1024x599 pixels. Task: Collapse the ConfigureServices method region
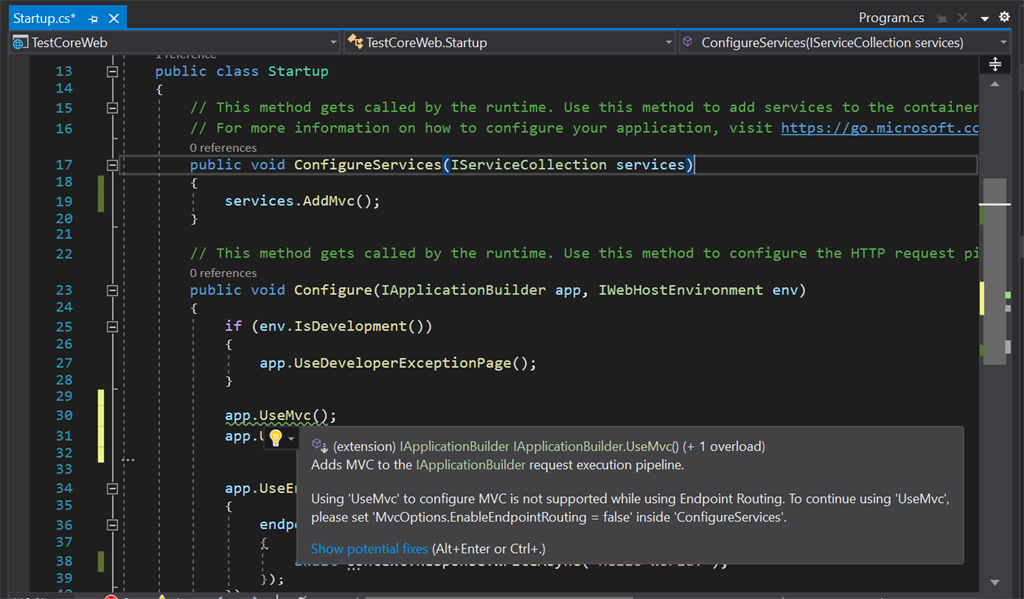tap(112, 165)
